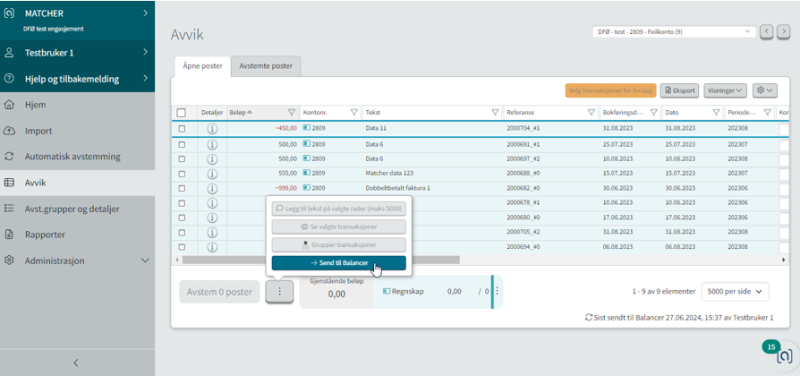Go to the next account arrow
This screenshot has width=800, height=376.
(783, 32)
